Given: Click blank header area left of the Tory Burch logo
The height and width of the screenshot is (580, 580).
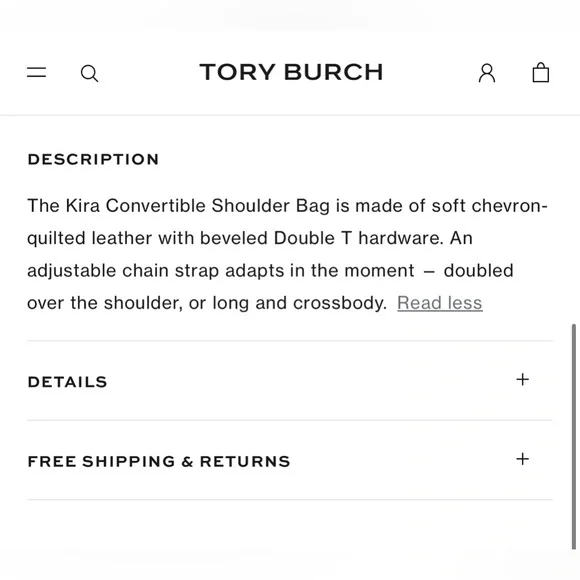Looking at the screenshot, I should (x=148, y=72).
